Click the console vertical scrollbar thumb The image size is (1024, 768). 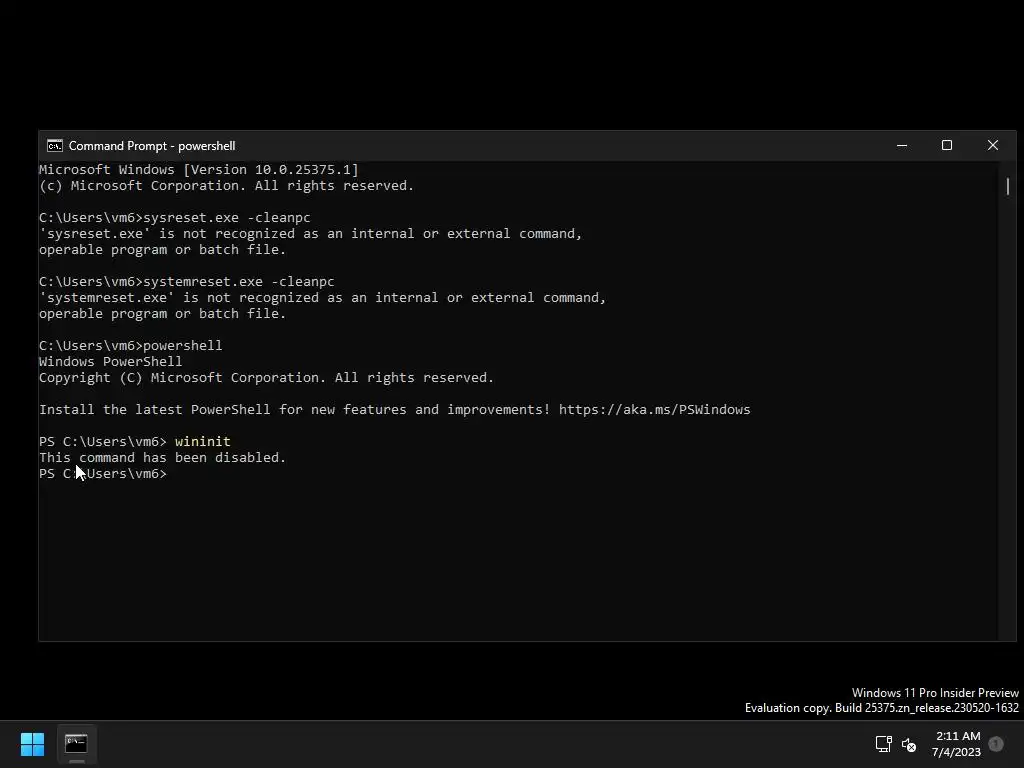coord(1008,186)
